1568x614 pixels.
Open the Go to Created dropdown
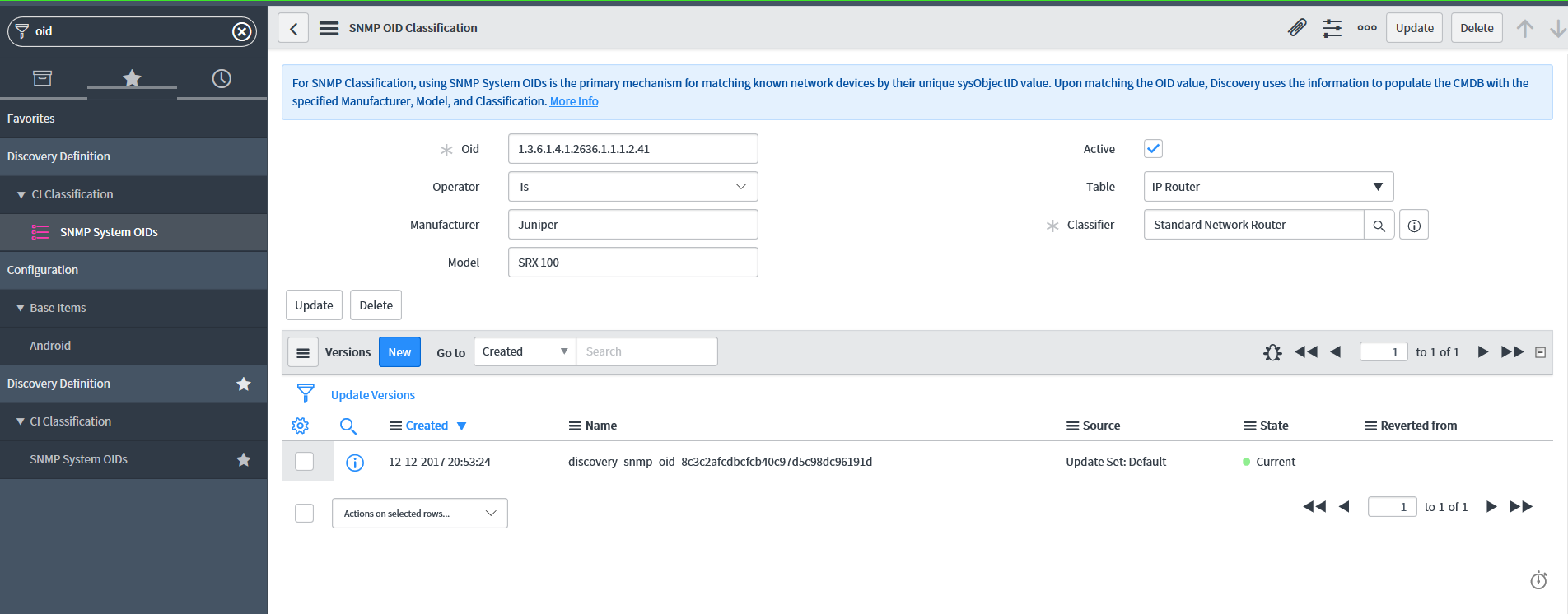(525, 351)
